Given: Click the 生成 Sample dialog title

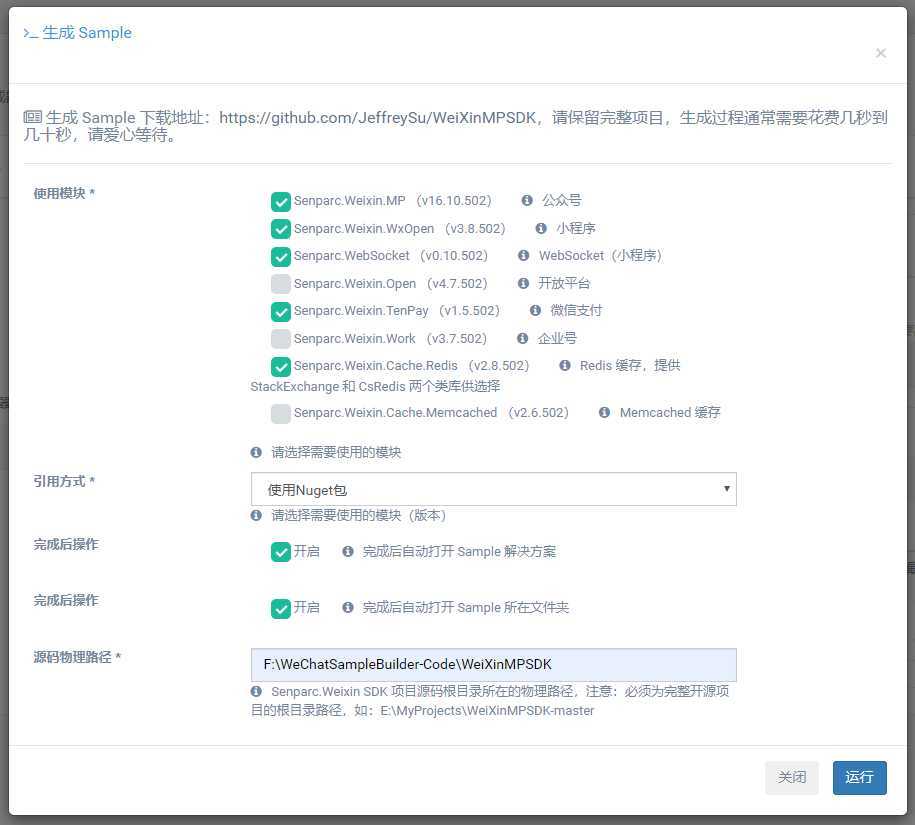Looking at the screenshot, I should pyautogui.click(x=87, y=33).
